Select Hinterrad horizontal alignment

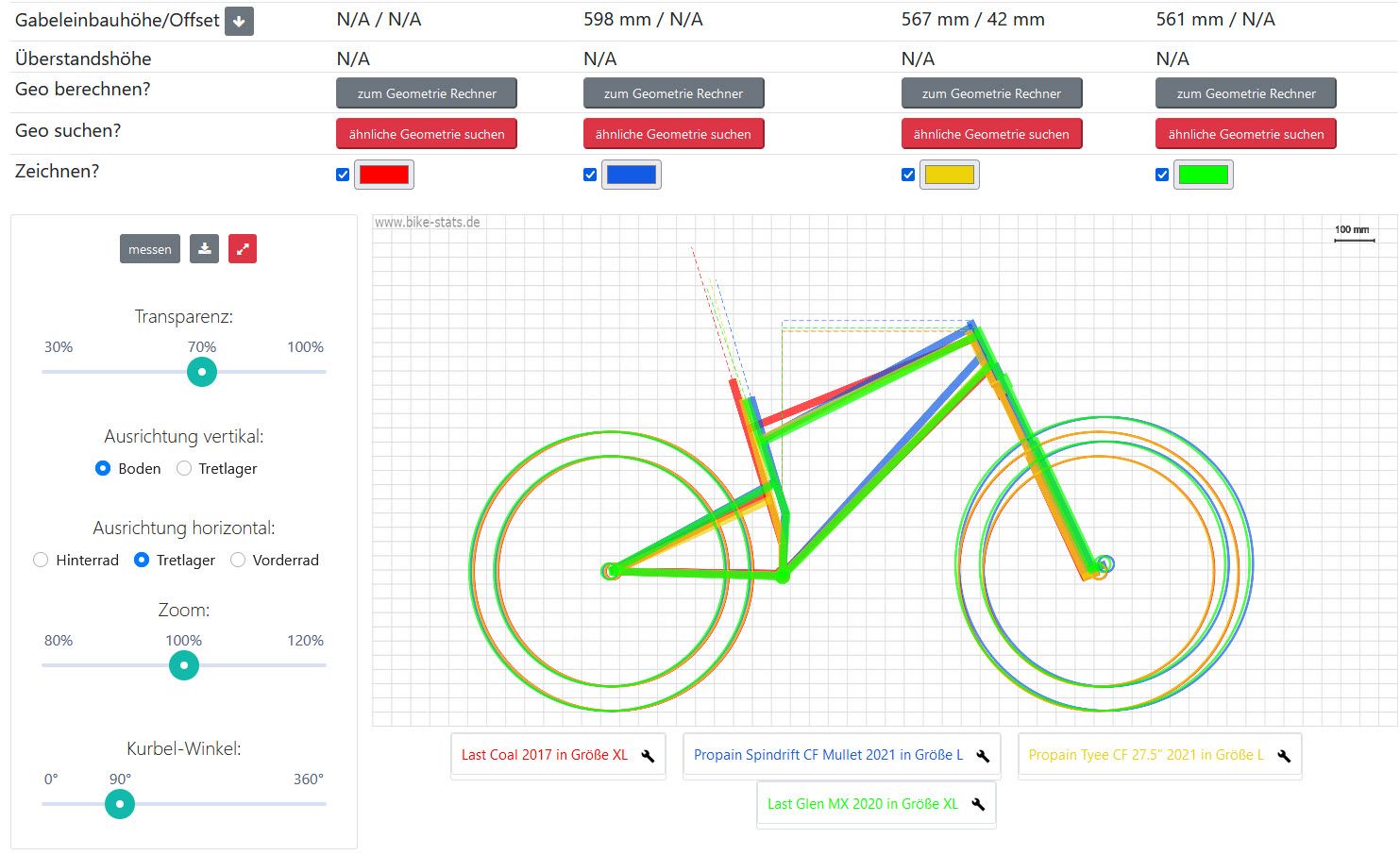(x=41, y=560)
